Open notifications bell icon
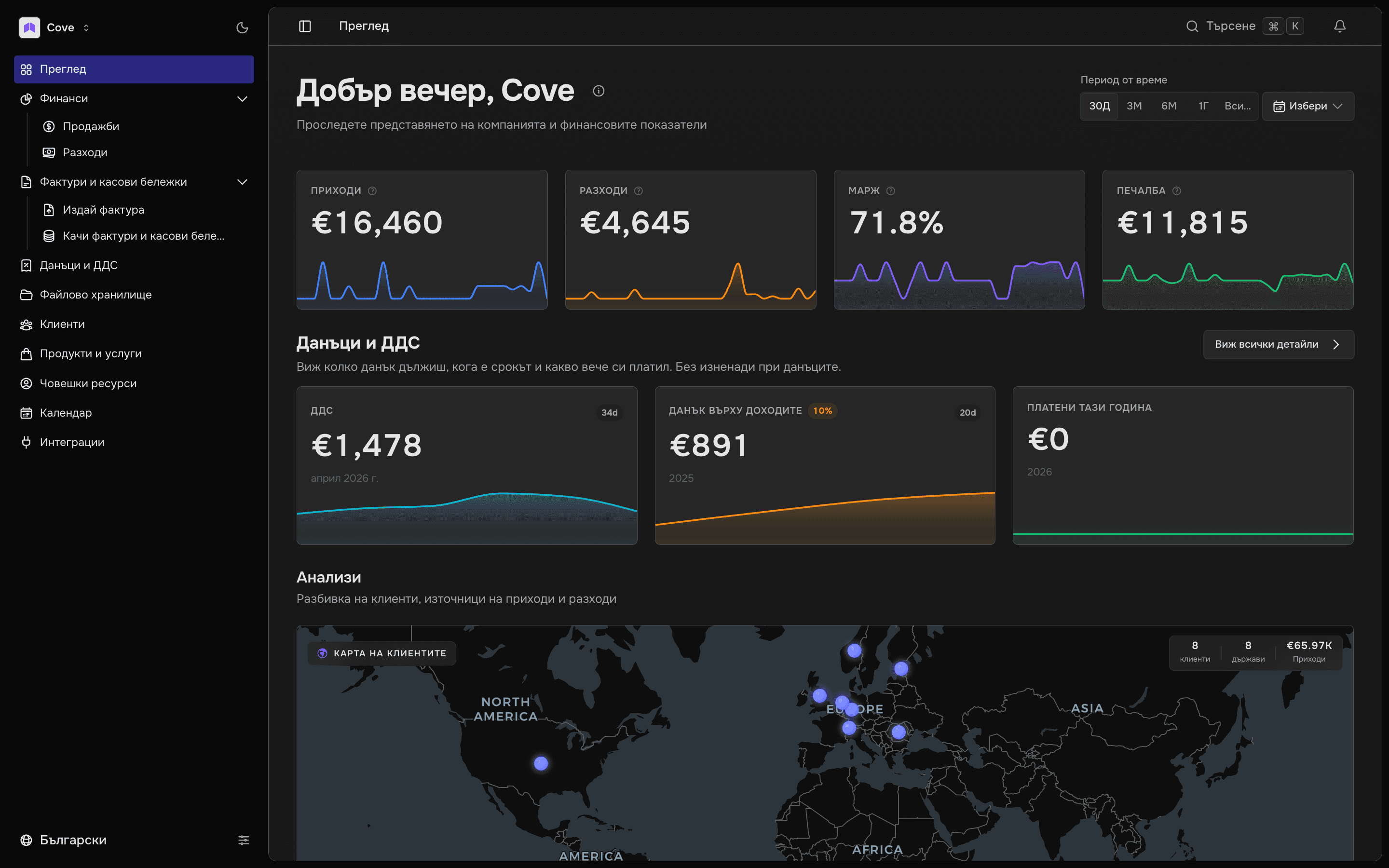Viewport: 1389px width, 868px height. click(x=1340, y=26)
